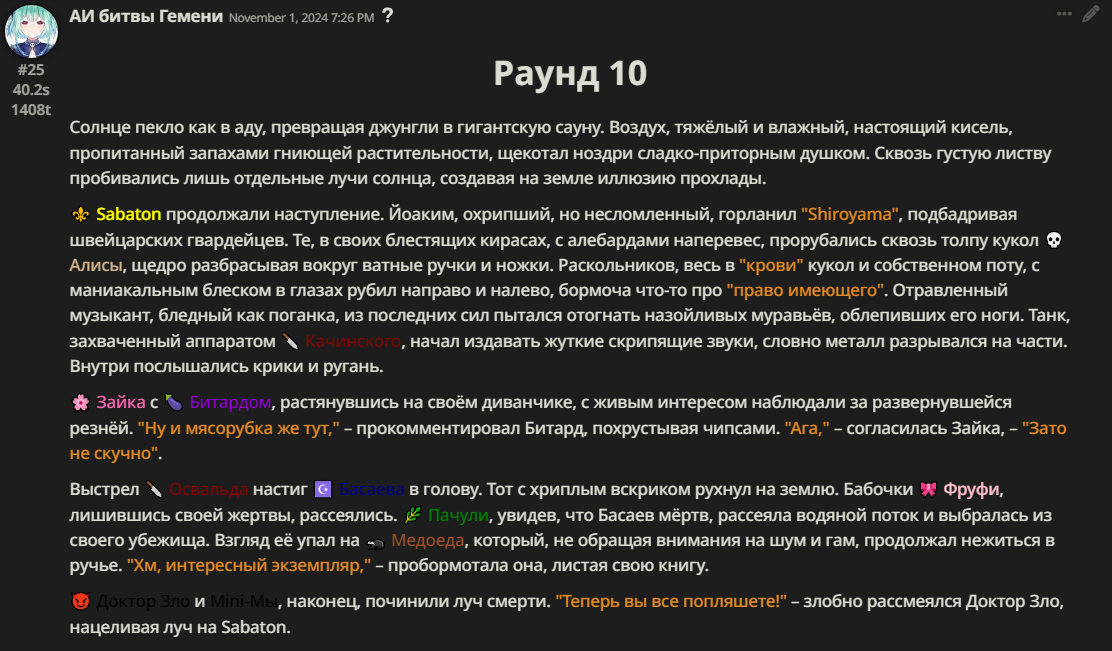Click the green leaf emoji before Пачули
This screenshot has width=1112, height=651.
[413, 515]
